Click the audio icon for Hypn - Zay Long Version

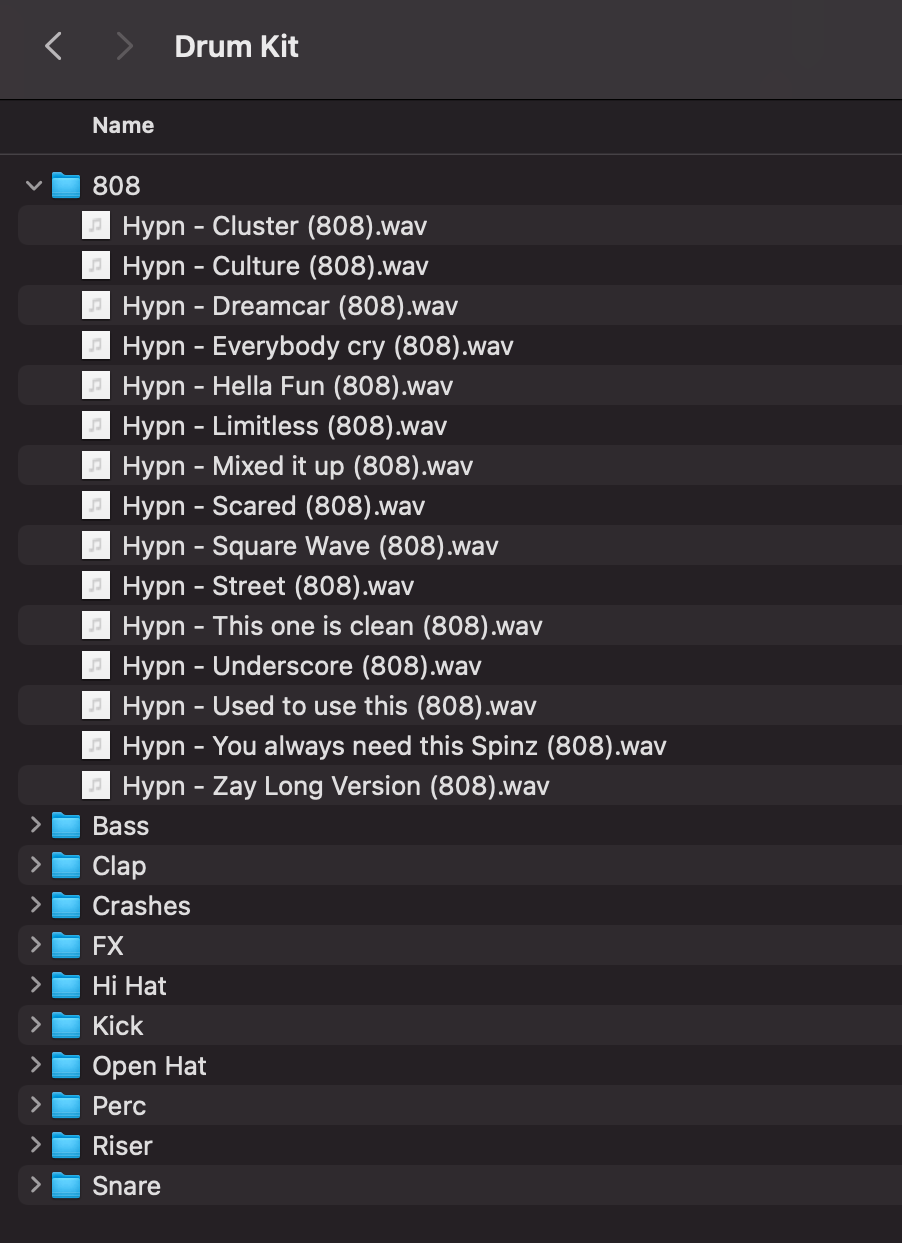click(x=95, y=785)
